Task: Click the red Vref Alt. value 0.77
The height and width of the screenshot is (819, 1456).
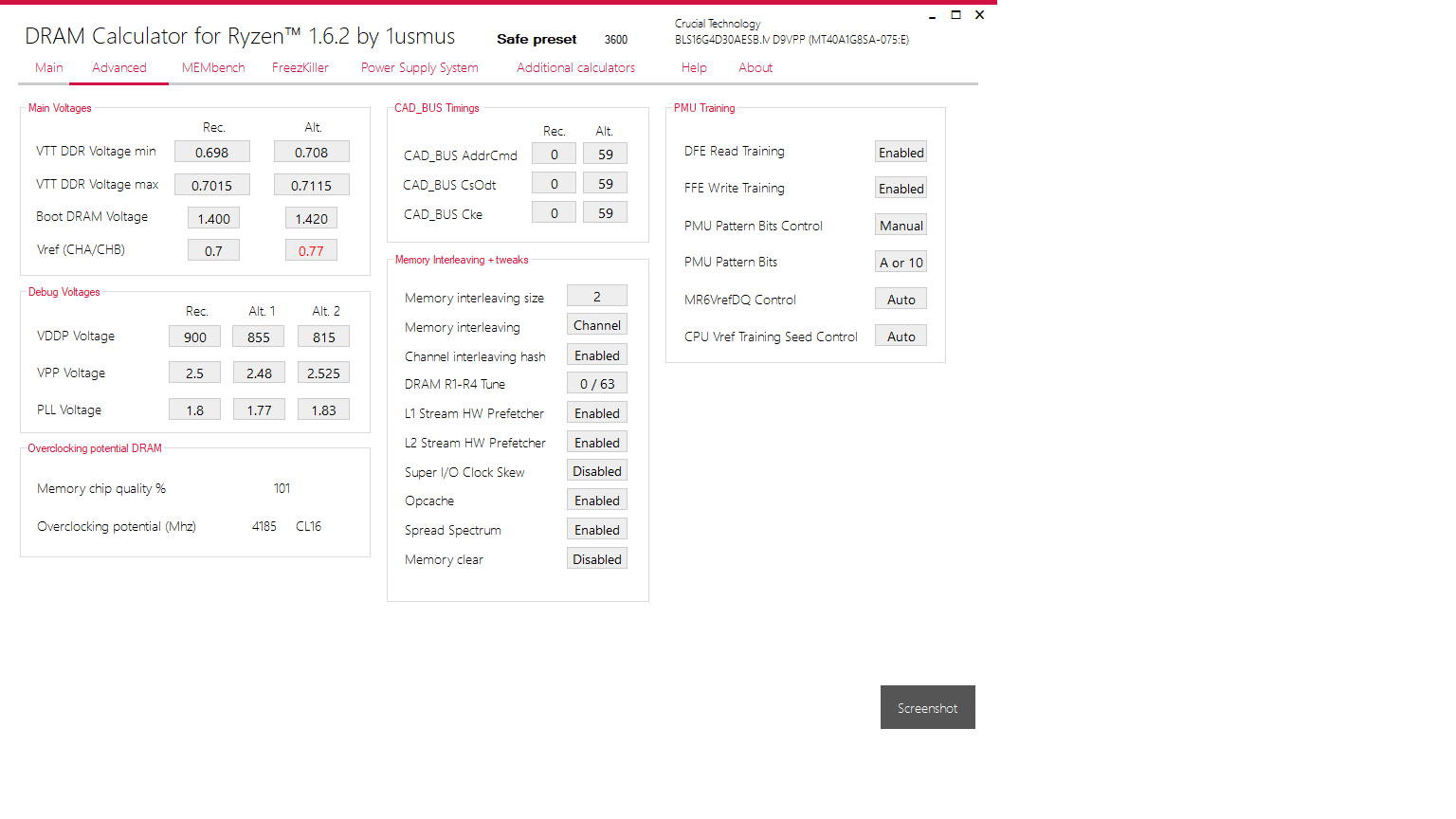Action: 312,250
